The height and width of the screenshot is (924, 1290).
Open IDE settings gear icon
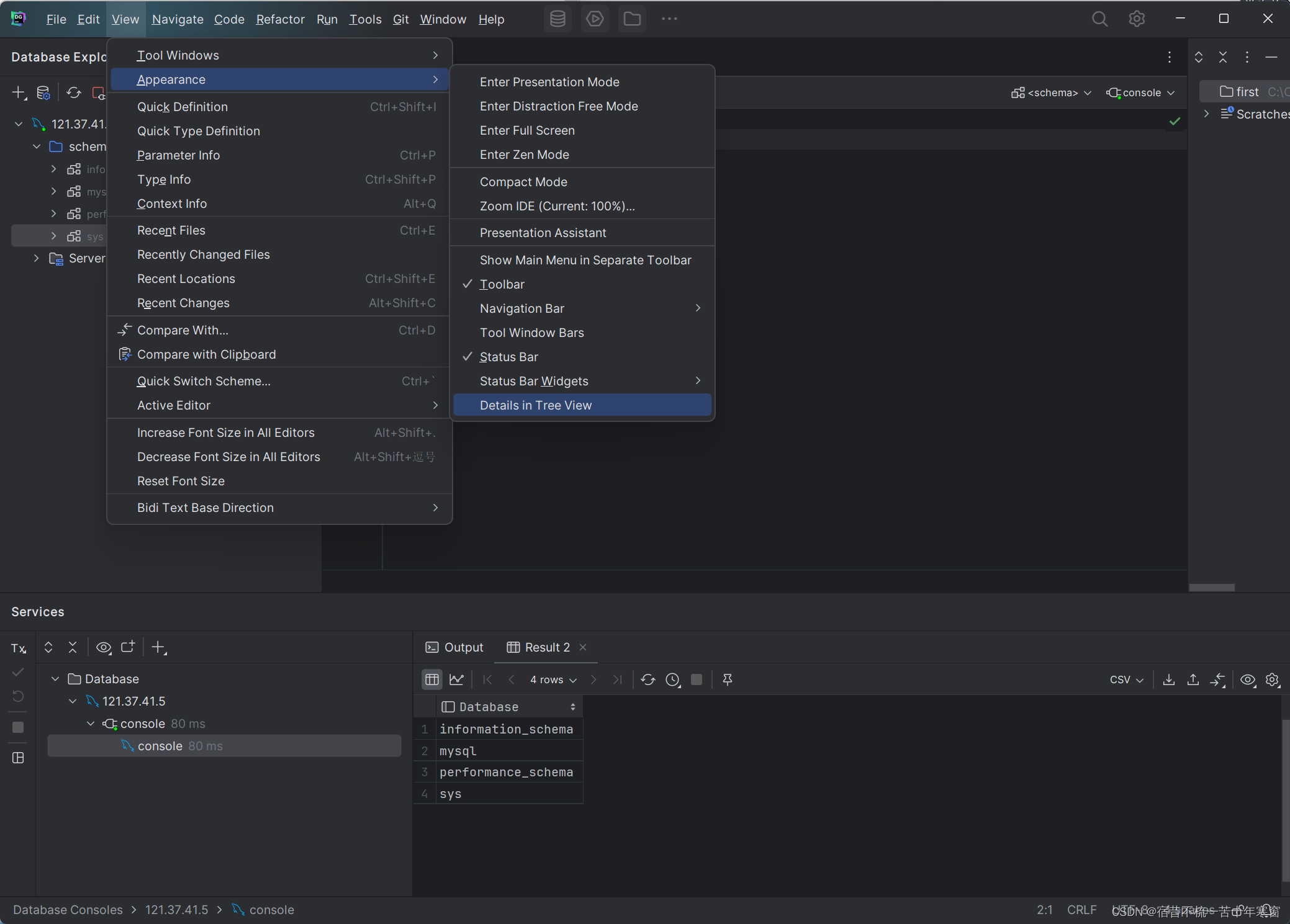click(x=1137, y=19)
